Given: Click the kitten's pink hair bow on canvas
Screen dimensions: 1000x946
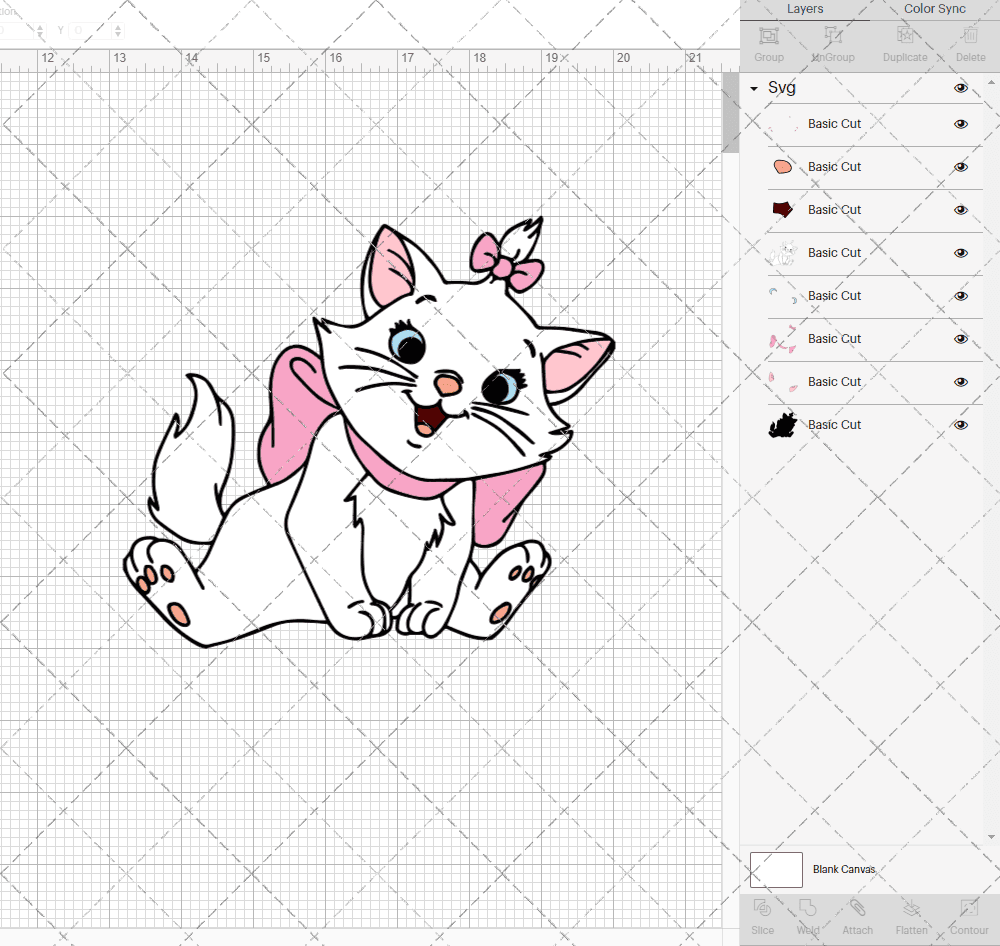Looking at the screenshot, I should pyautogui.click(x=507, y=263).
